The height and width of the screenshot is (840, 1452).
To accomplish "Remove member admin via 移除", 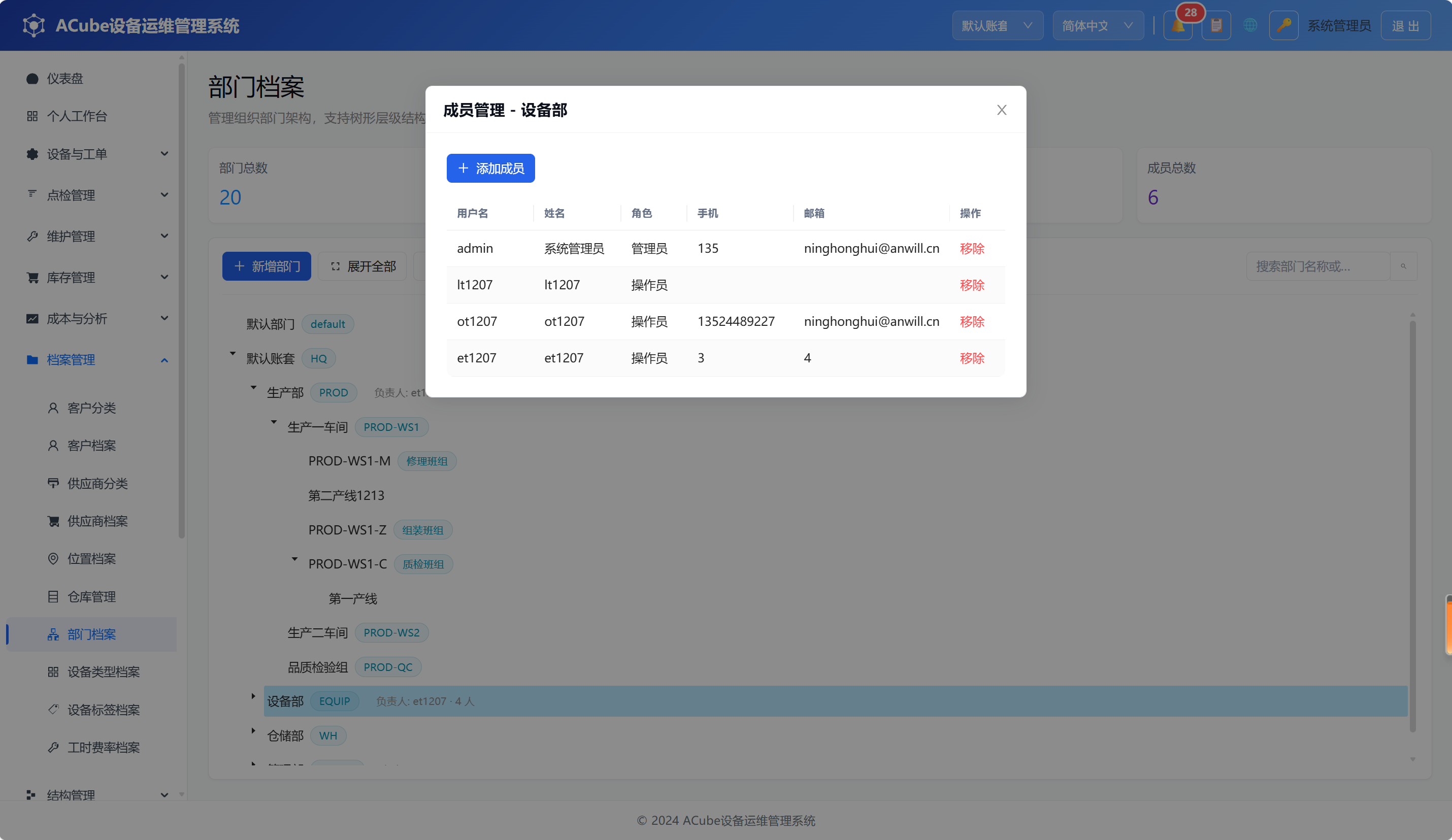I will pos(971,248).
